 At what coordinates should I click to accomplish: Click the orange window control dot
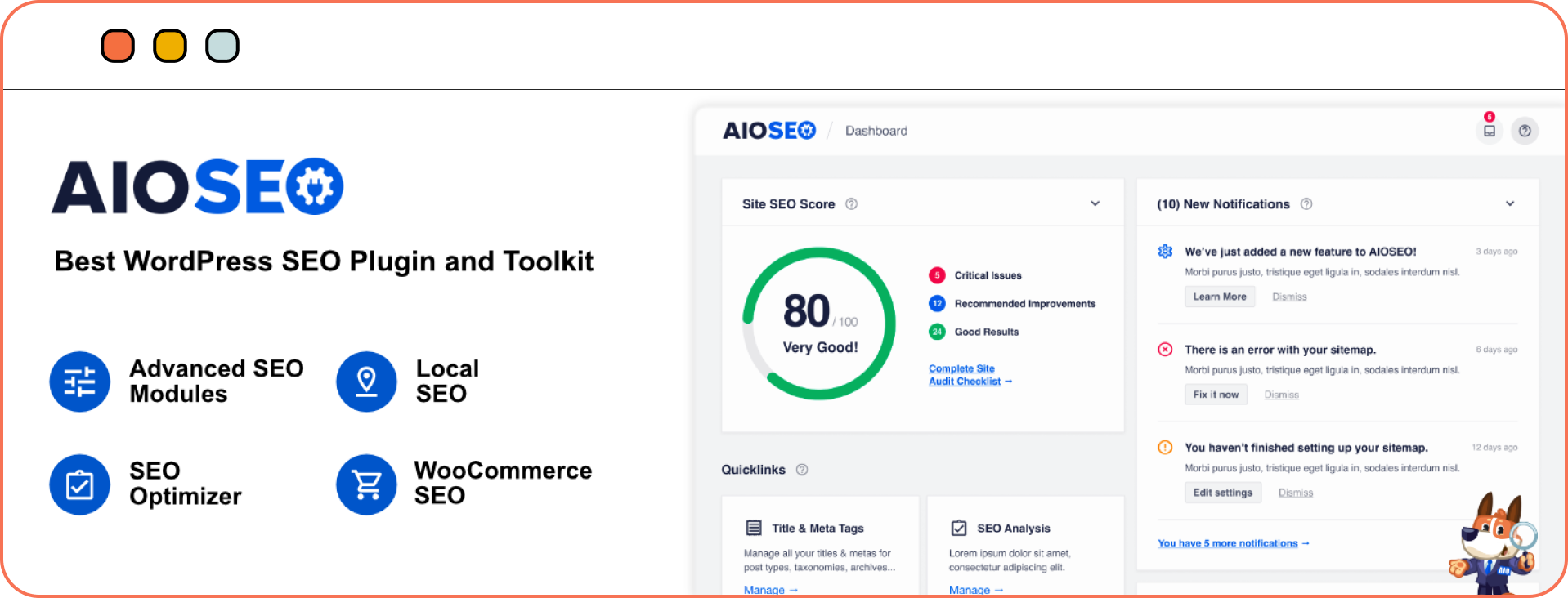tap(118, 46)
